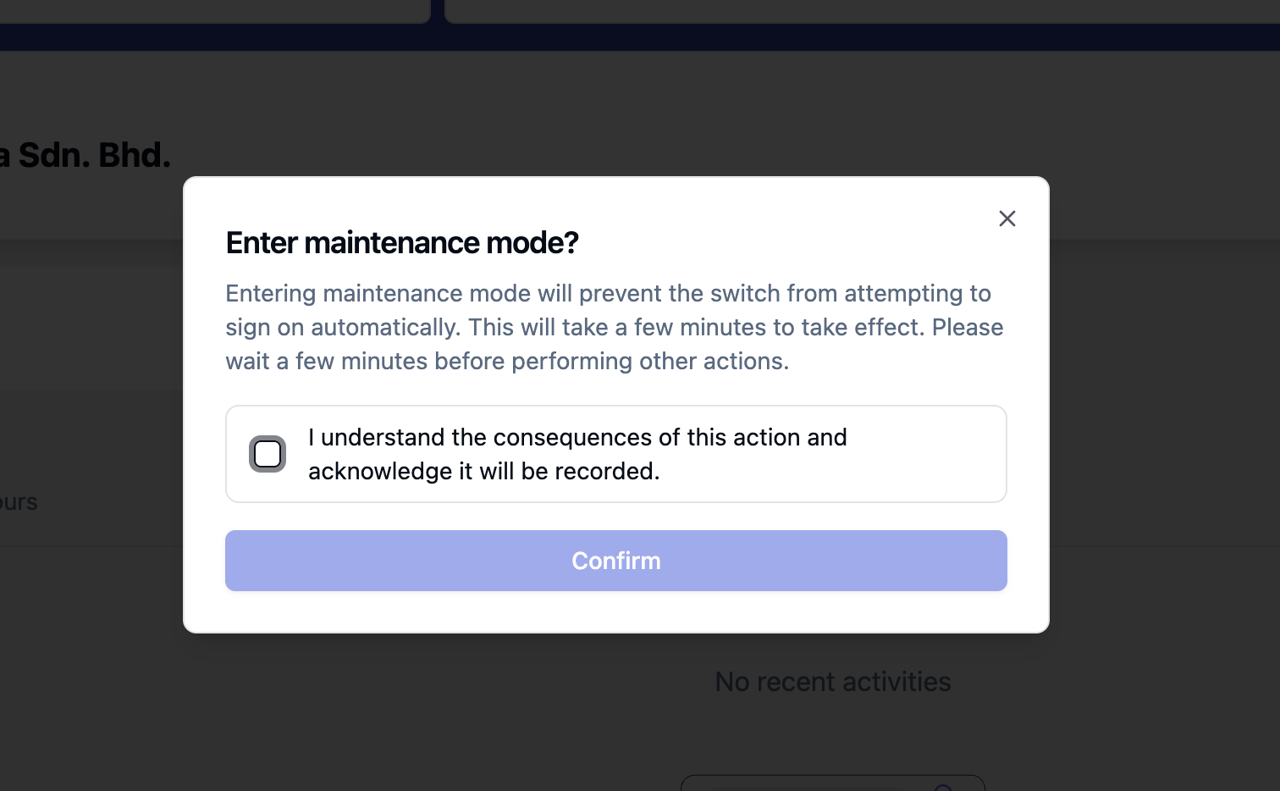The height and width of the screenshot is (791, 1280).
Task: Click the acknowledgement statement text
Action: (x=578, y=453)
